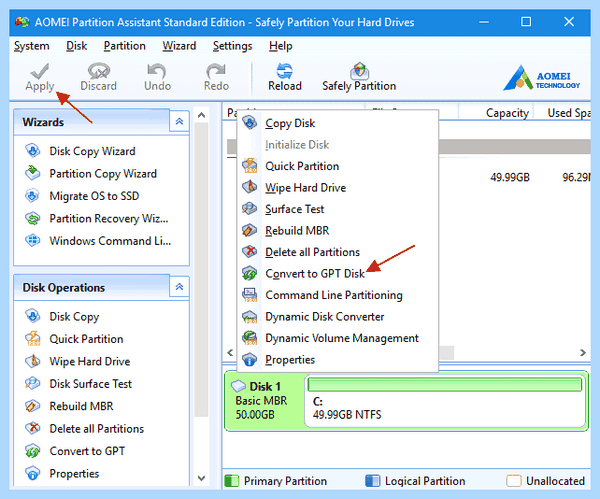Click the Convert to GPT icon in sidebar

[x=33, y=451]
